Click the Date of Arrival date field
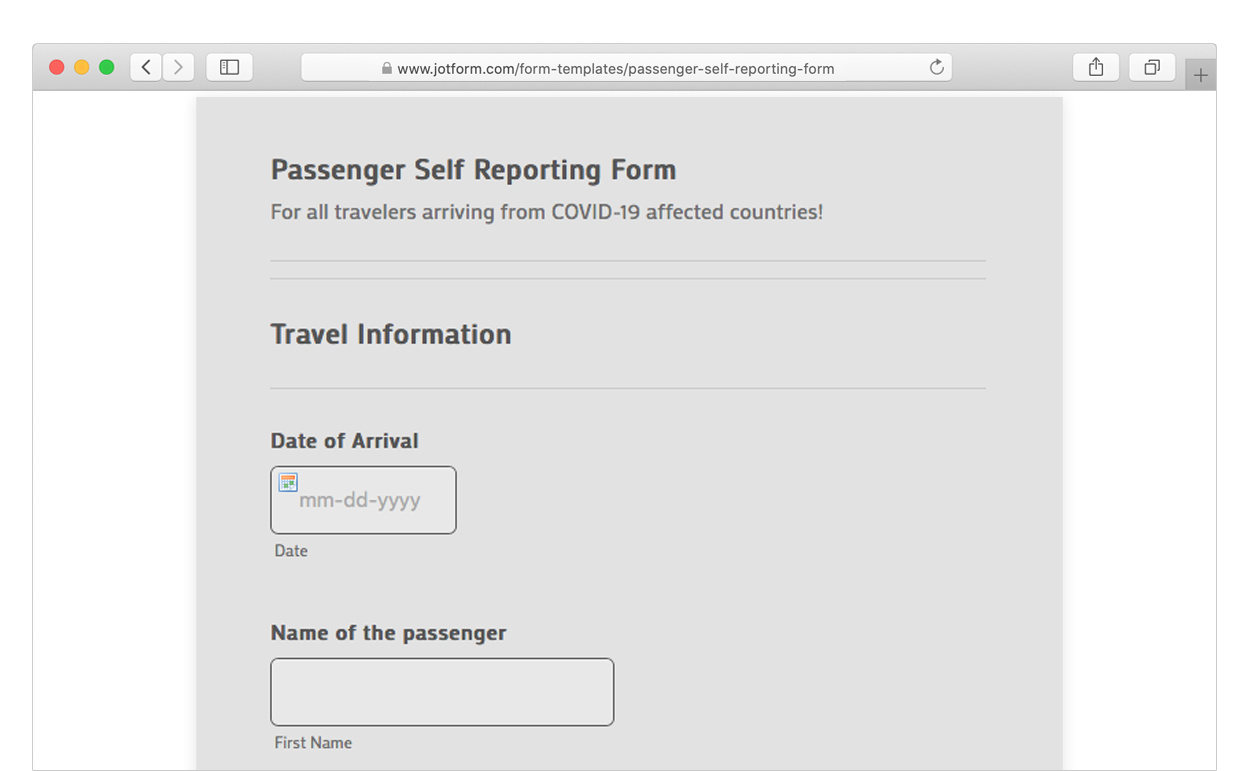This screenshot has width=1239, height=771. pos(370,501)
